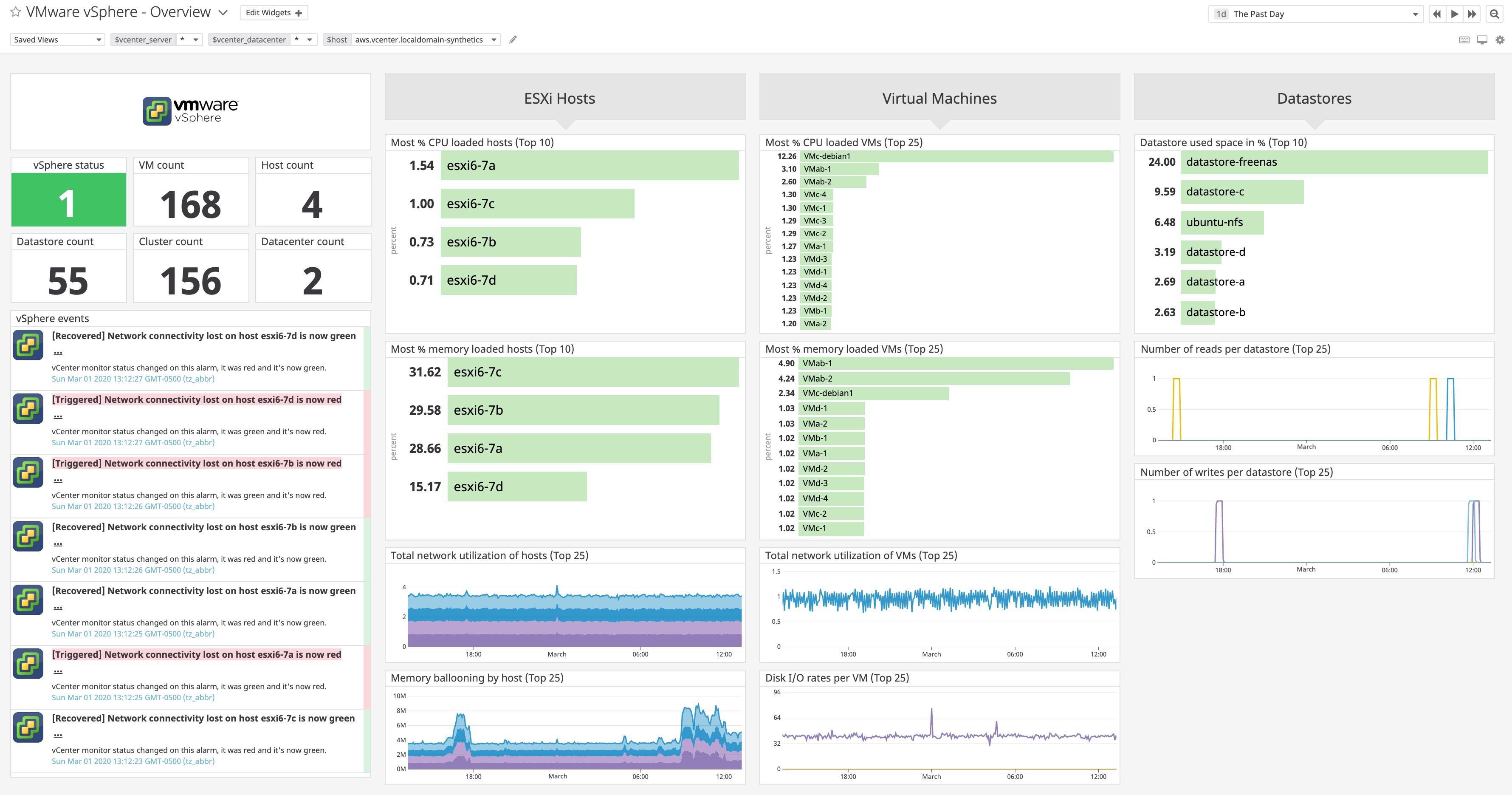The height and width of the screenshot is (795, 1512).
Task: Click the Edit Widgets button
Action: click(274, 12)
